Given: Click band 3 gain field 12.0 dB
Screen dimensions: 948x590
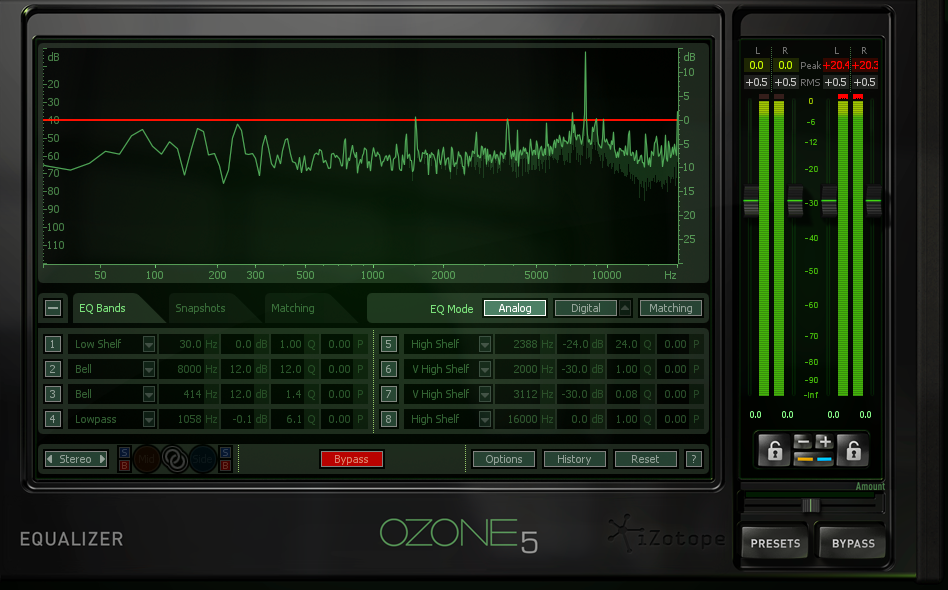Looking at the screenshot, I should coord(245,394).
